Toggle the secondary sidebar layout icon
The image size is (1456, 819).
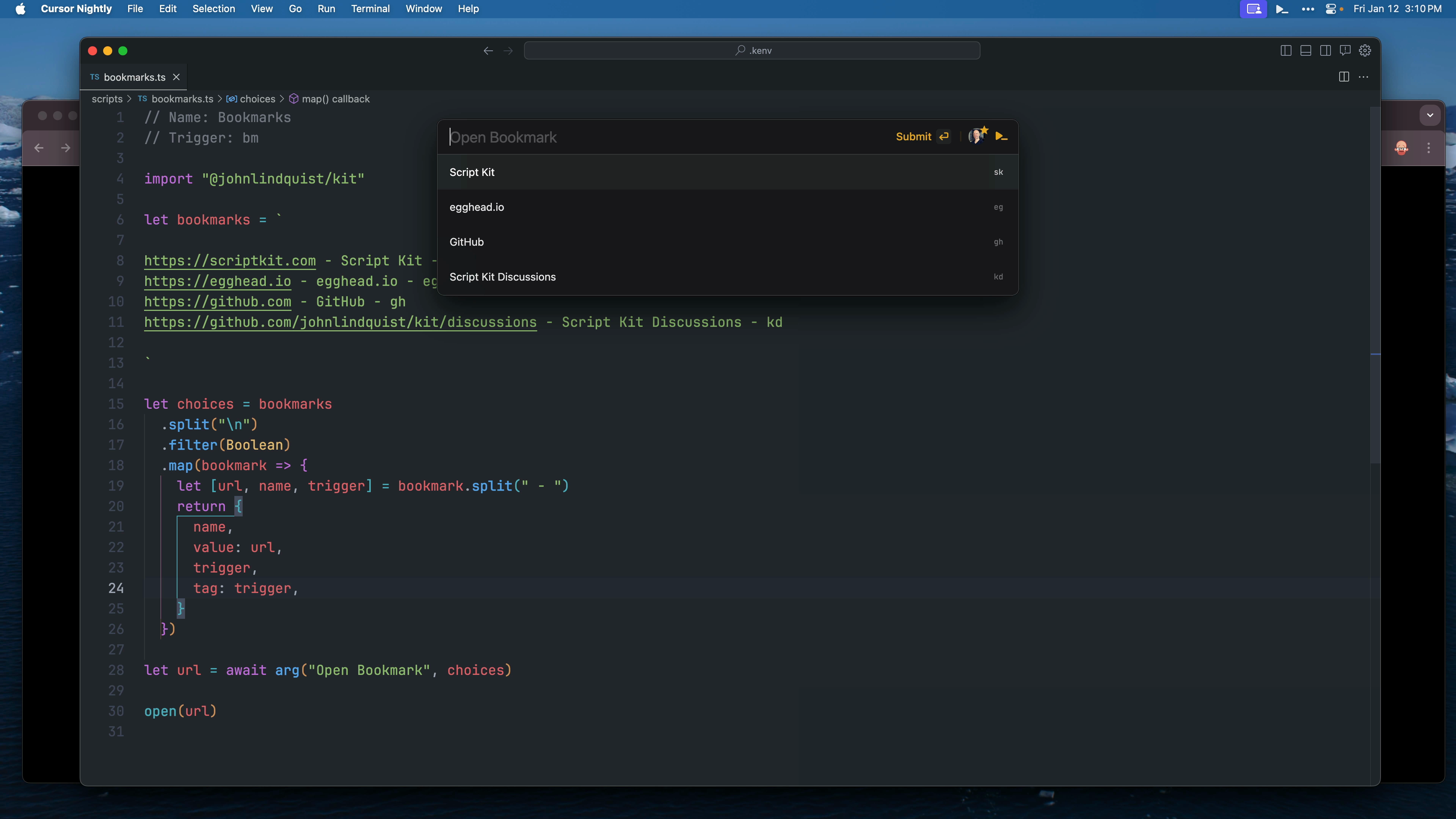tap(1326, 51)
